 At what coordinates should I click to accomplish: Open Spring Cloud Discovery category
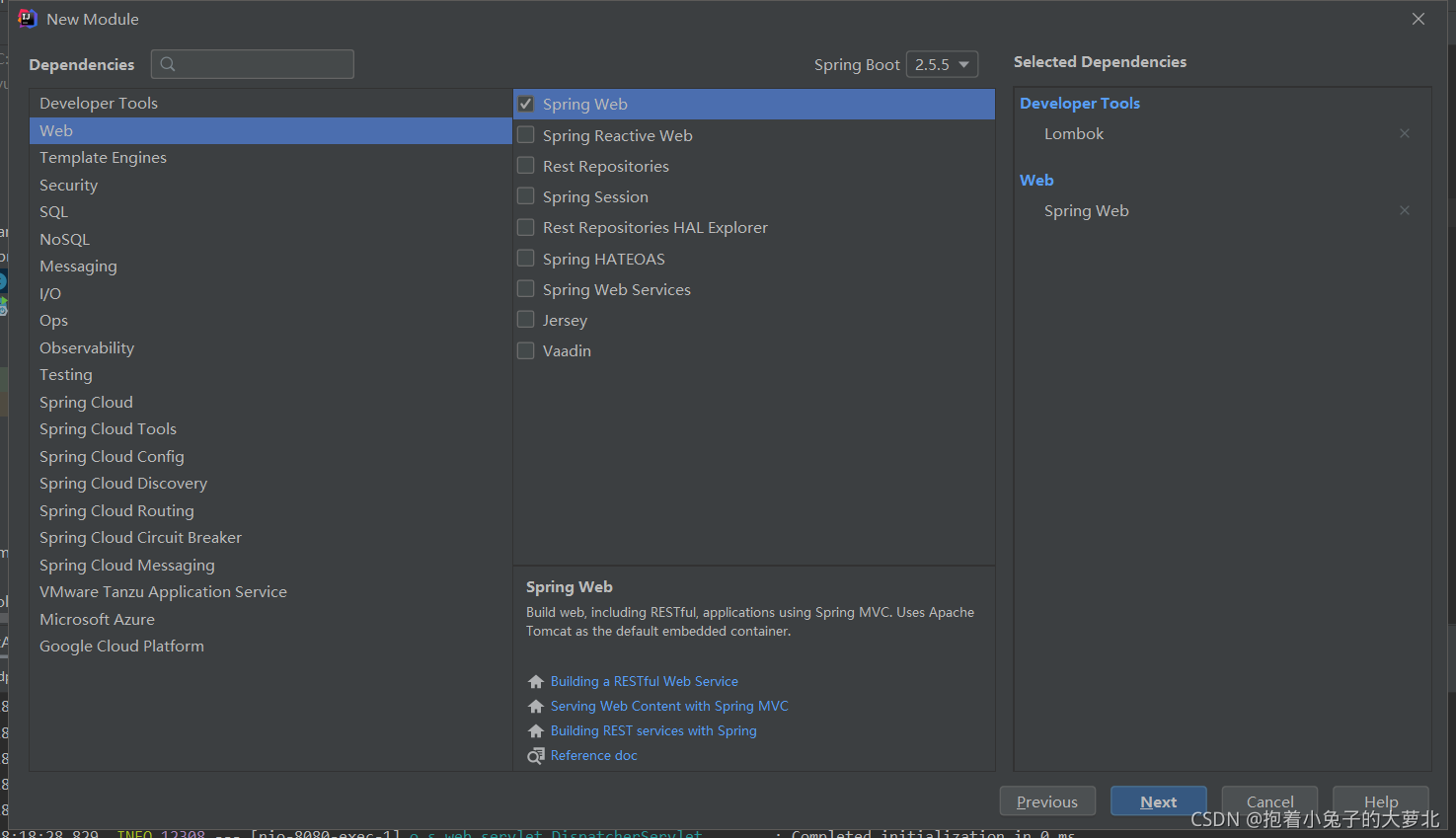pyautogui.click(x=270, y=484)
